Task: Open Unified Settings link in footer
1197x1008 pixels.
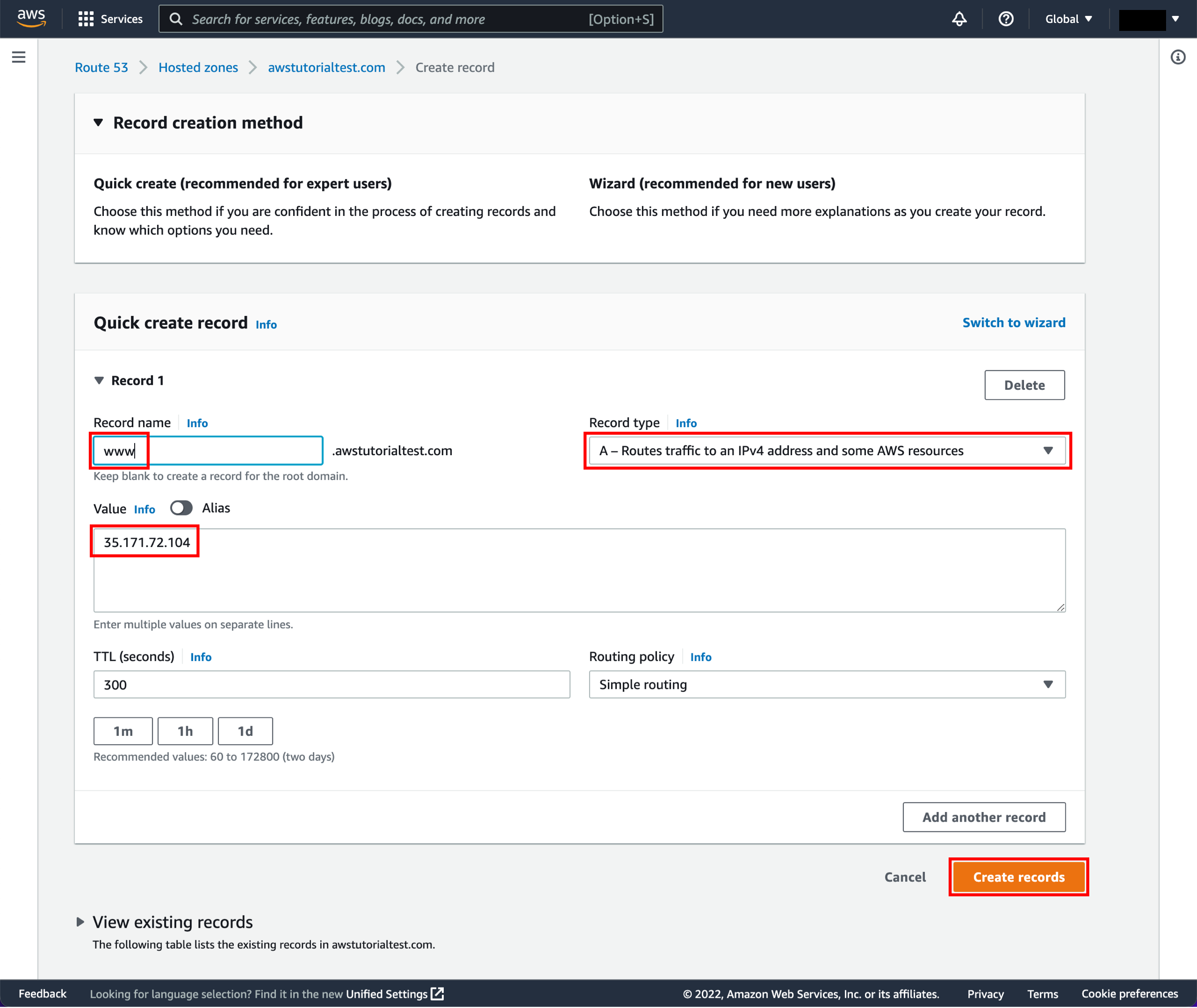Action: (387, 994)
